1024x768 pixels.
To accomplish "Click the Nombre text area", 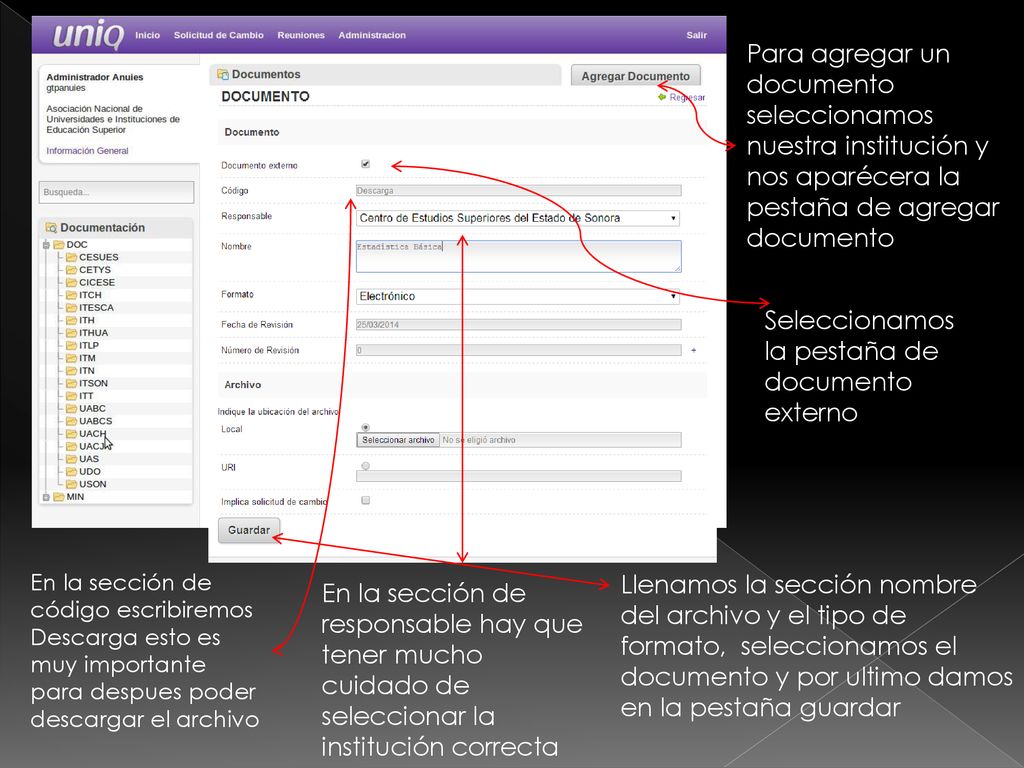I will [x=519, y=256].
